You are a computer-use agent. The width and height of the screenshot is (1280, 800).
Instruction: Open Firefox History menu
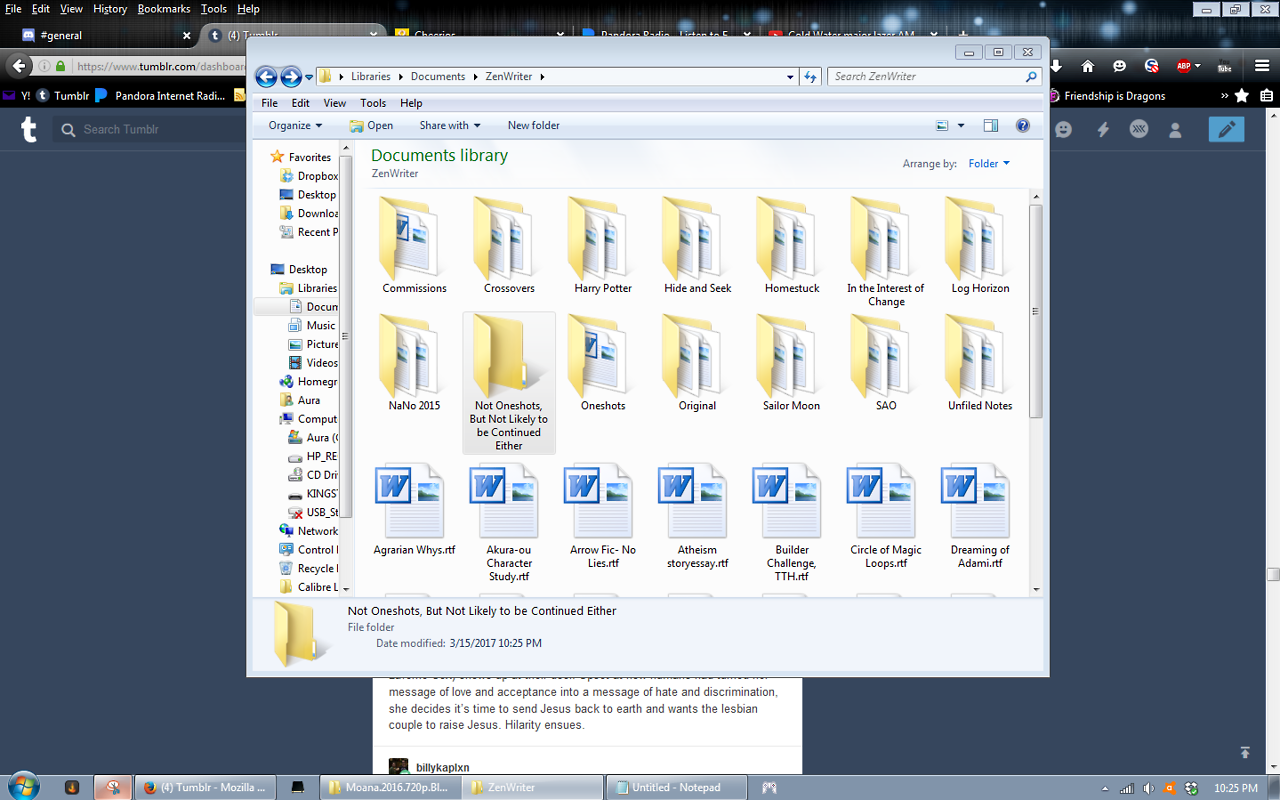[110, 9]
